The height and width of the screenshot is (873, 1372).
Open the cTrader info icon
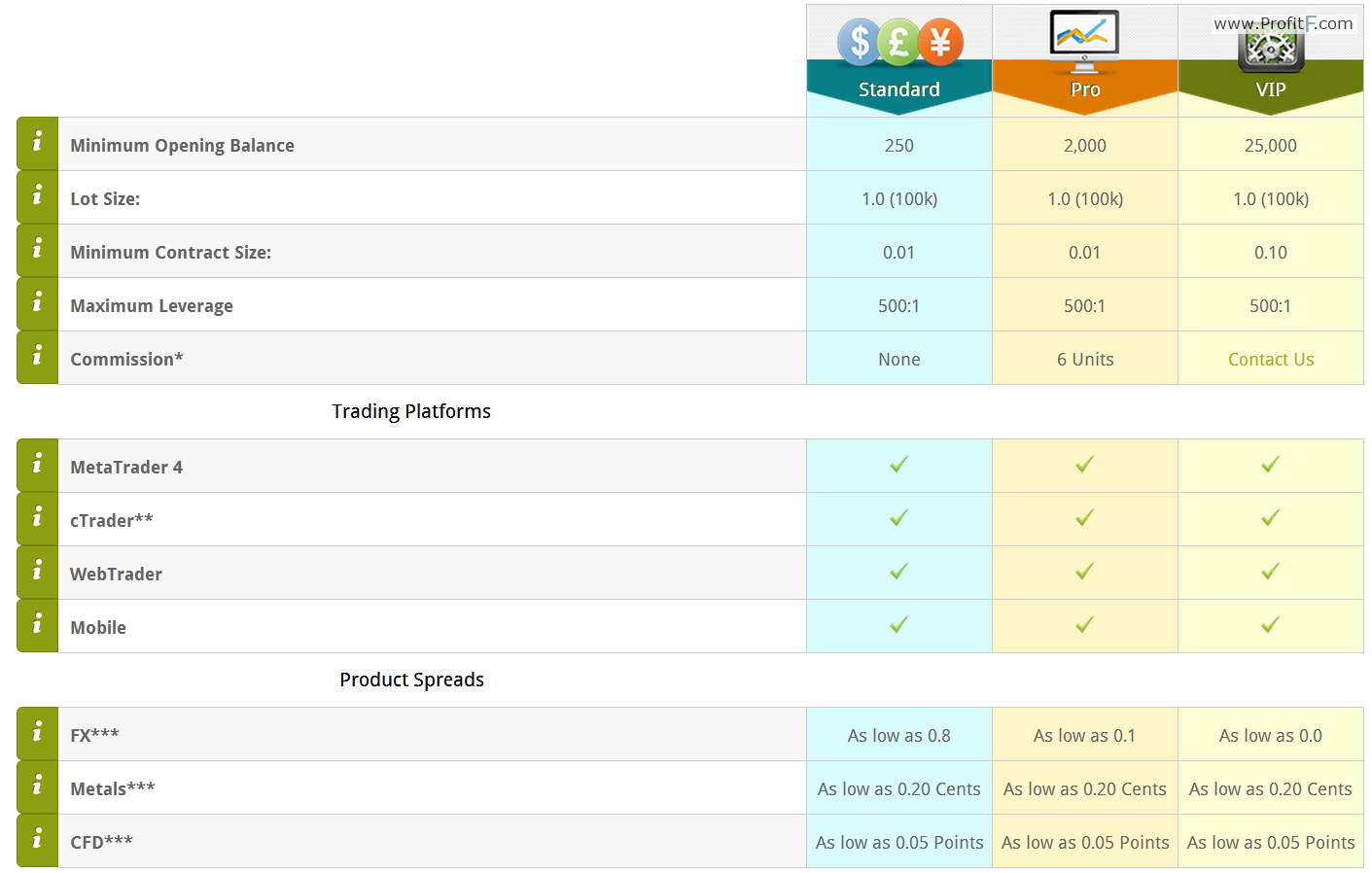click(x=38, y=519)
